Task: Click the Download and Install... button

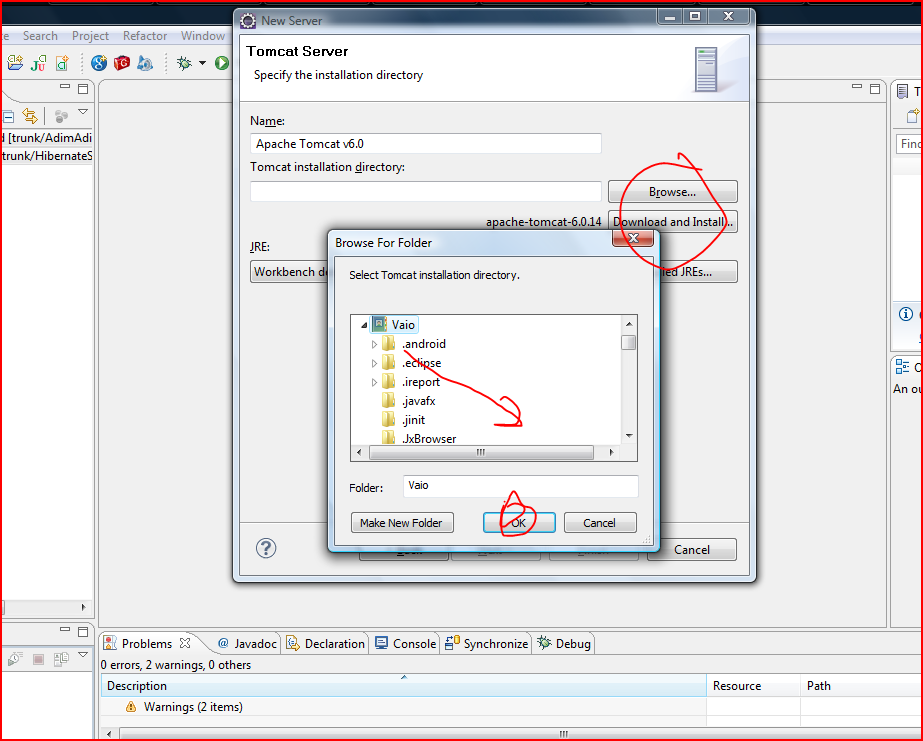Action: [672, 222]
